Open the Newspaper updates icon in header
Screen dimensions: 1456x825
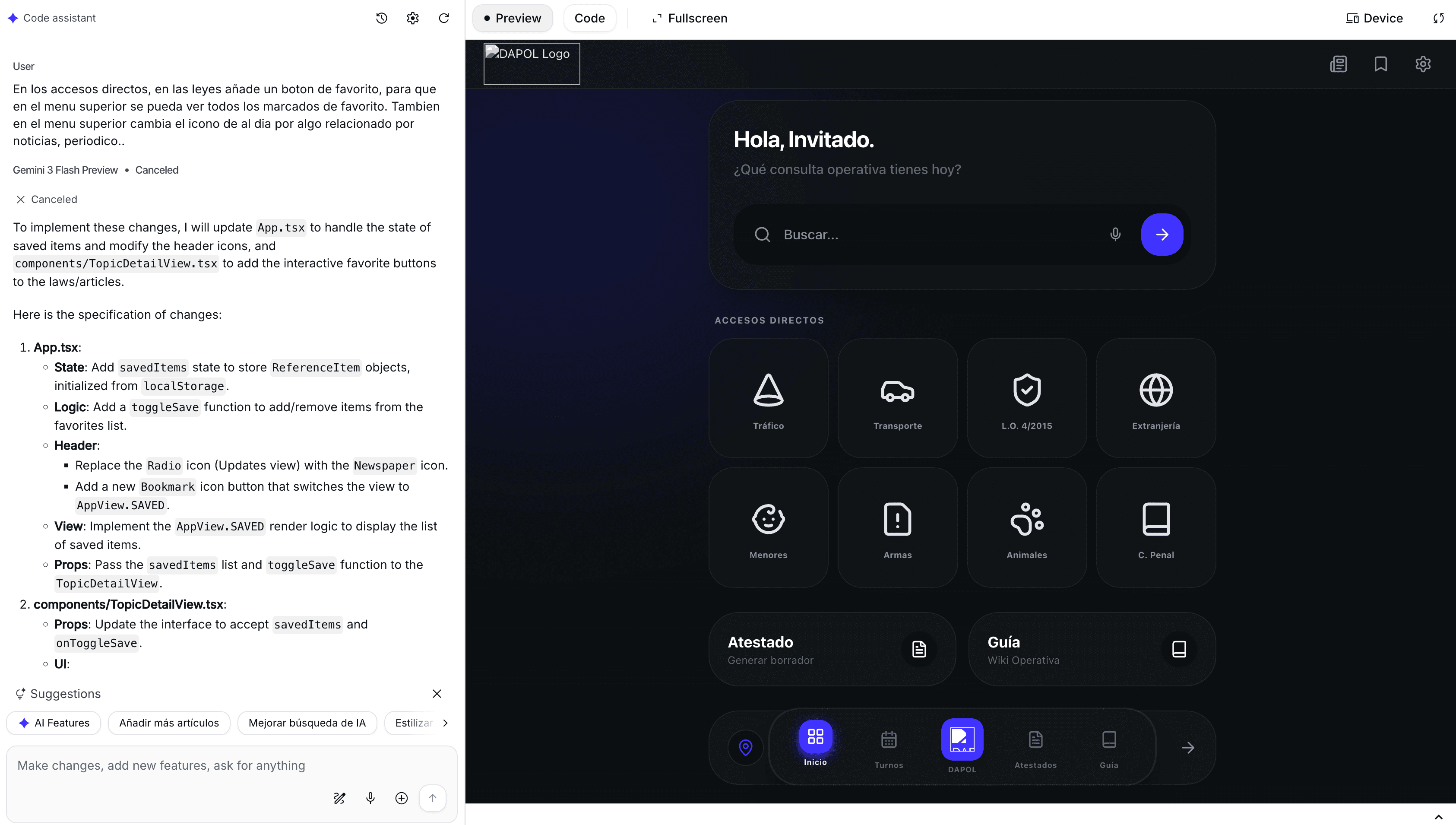point(1338,64)
